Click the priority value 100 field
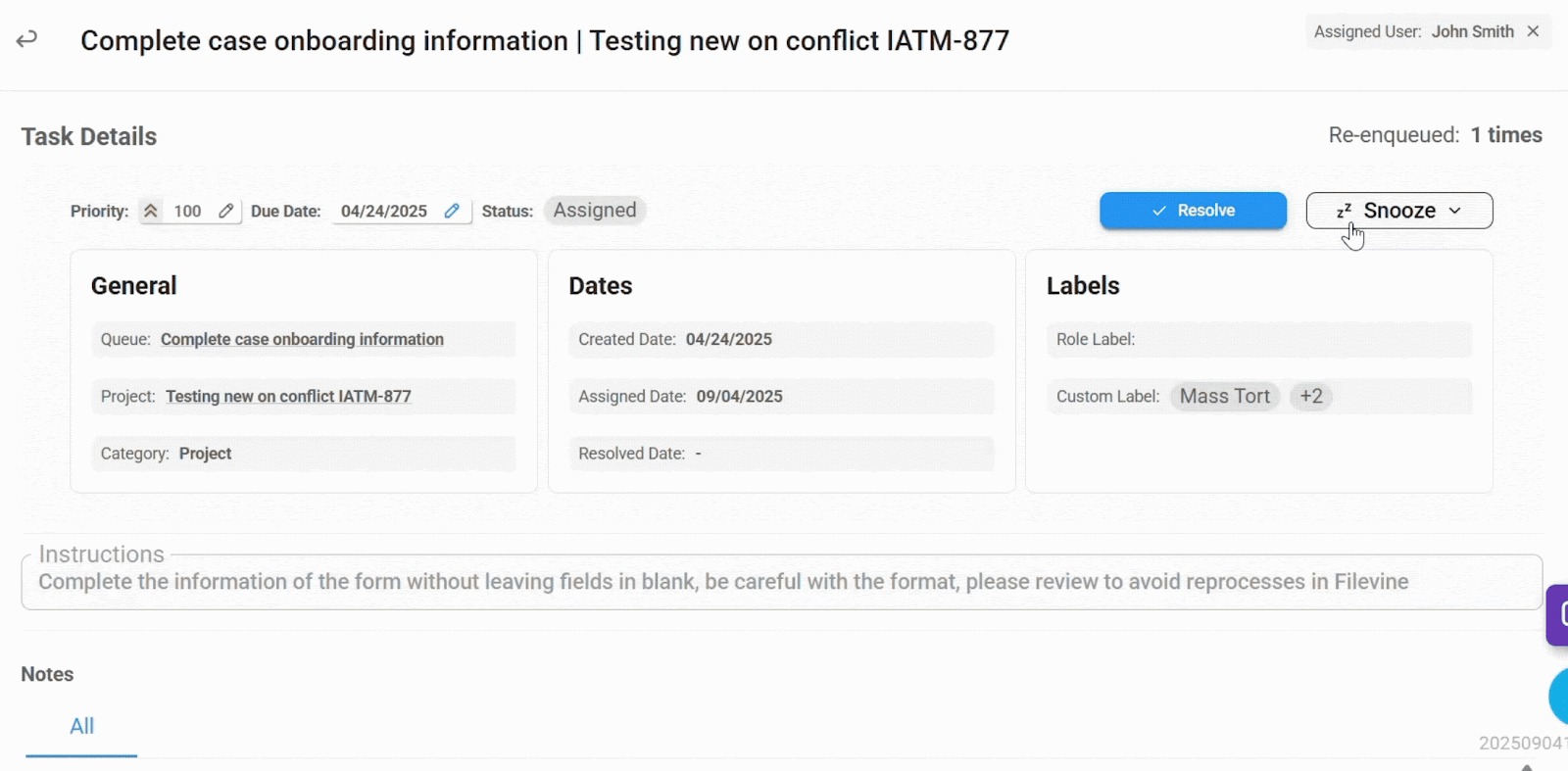This screenshot has height=771, width=1568. pyautogui.click(x=187, y=211)
